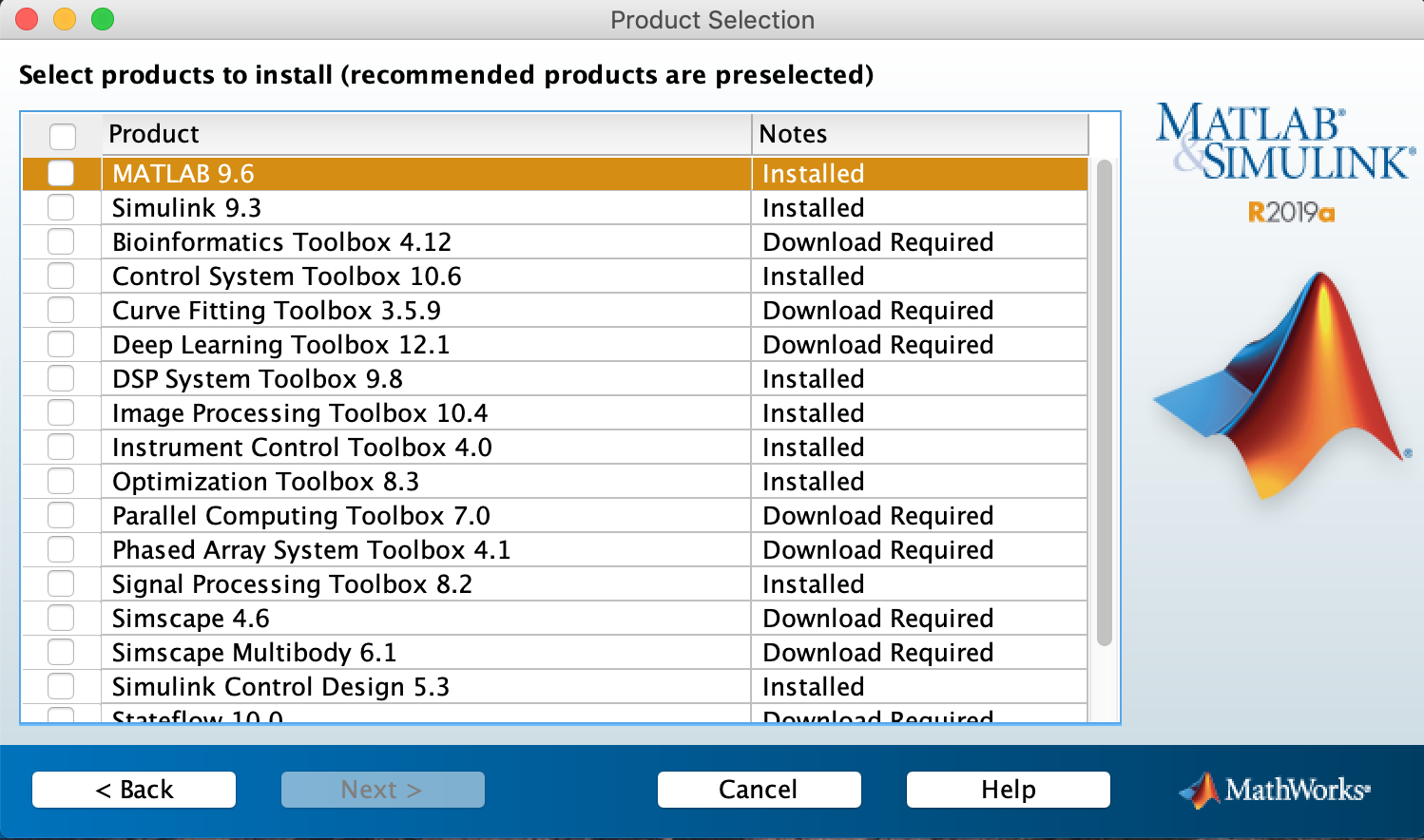Check the Deep Learning Toolbox 12.1 checkbox
The height and width of the screenshot is (840, 1424).
[x=61, y=344]
